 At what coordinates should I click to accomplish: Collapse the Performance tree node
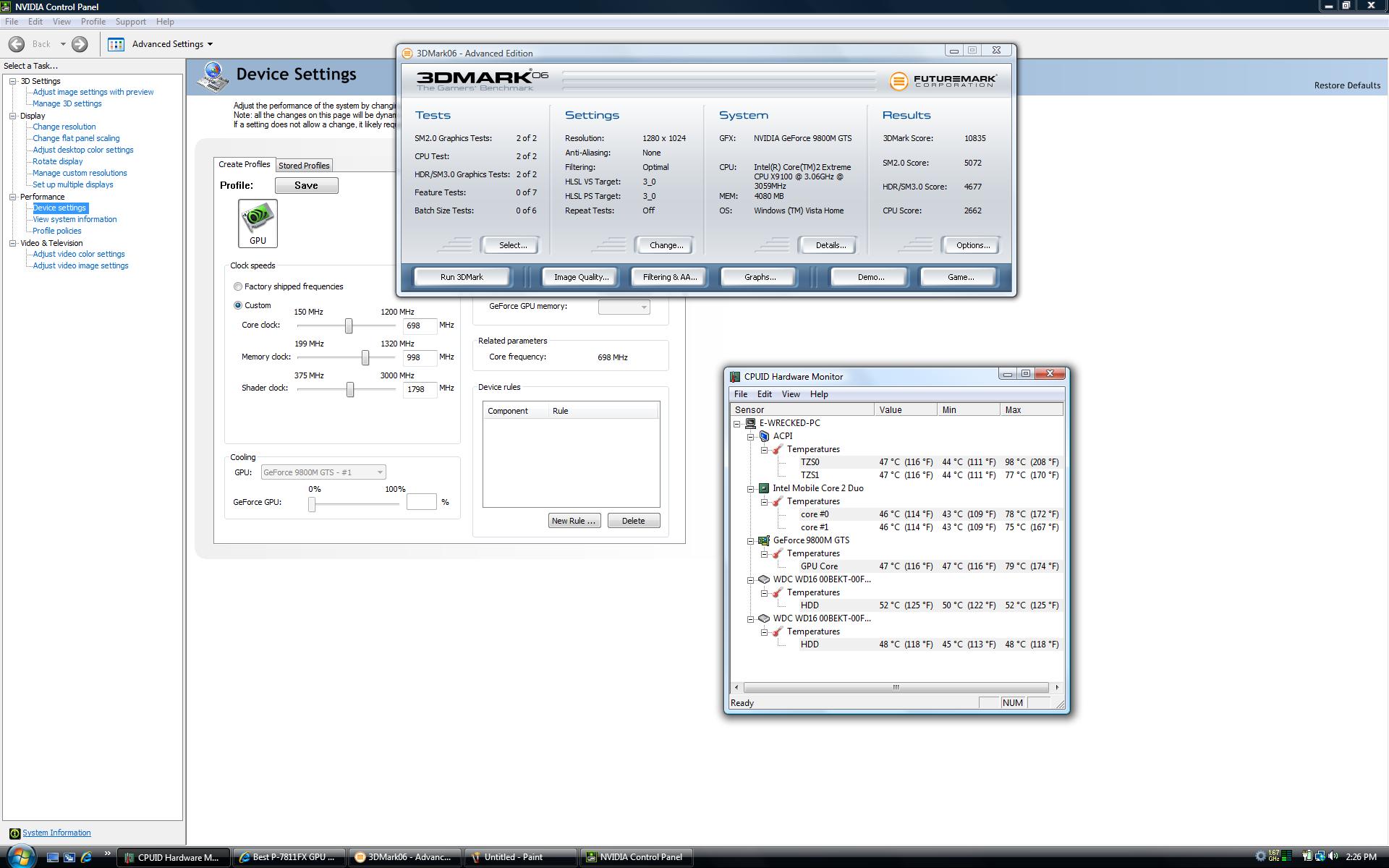coord(12,197)
